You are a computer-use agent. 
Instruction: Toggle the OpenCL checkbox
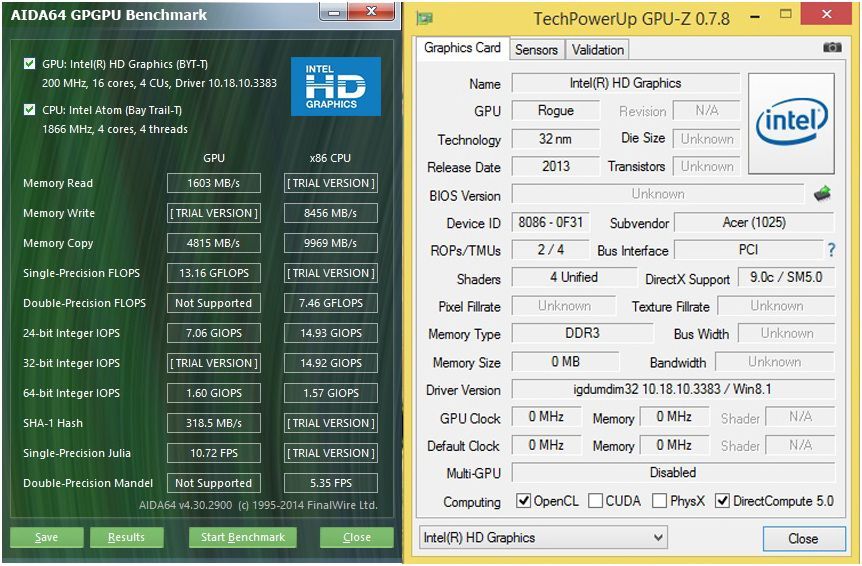(x=523, y=501)
